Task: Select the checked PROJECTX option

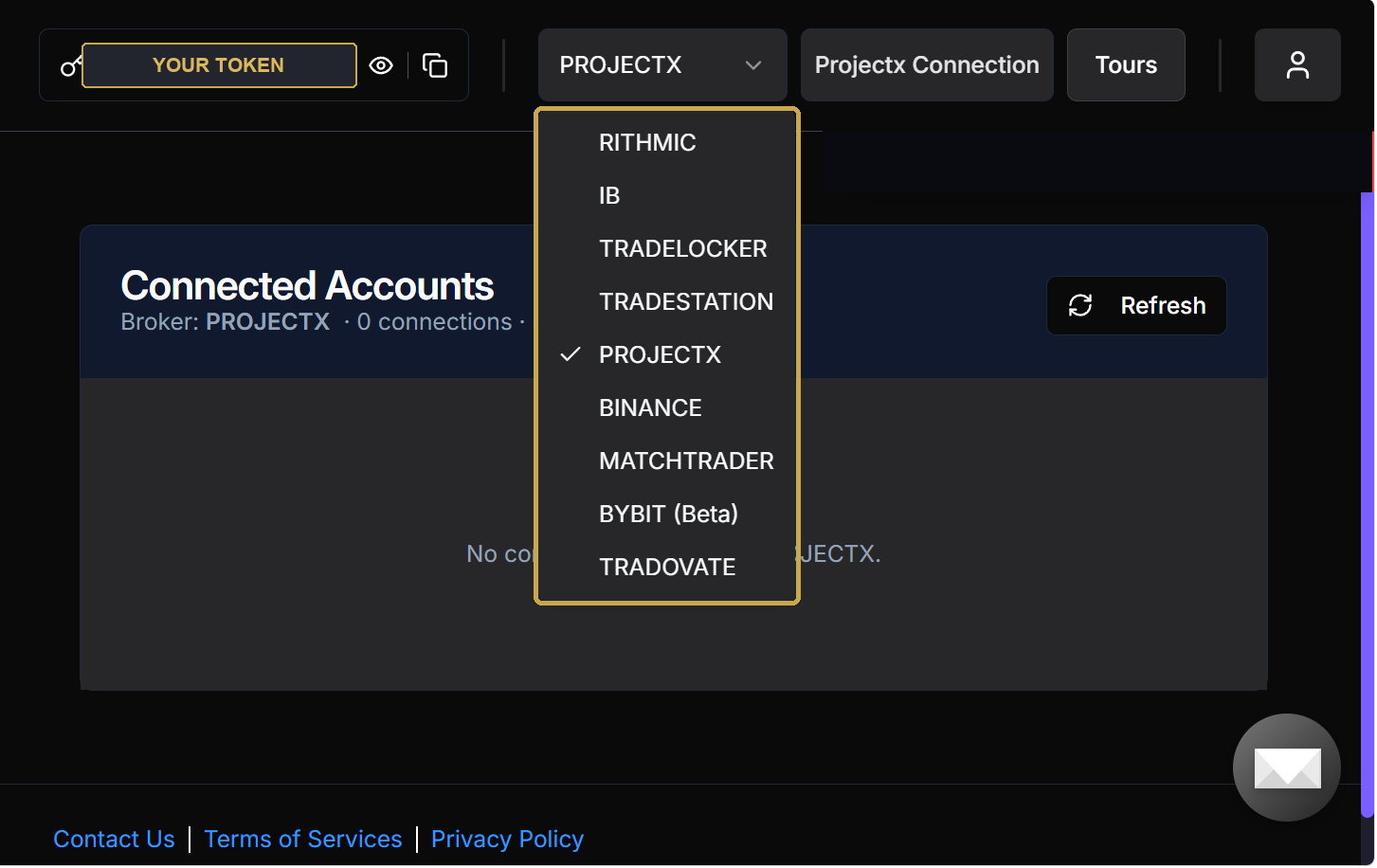Action: tap(667, 354)
